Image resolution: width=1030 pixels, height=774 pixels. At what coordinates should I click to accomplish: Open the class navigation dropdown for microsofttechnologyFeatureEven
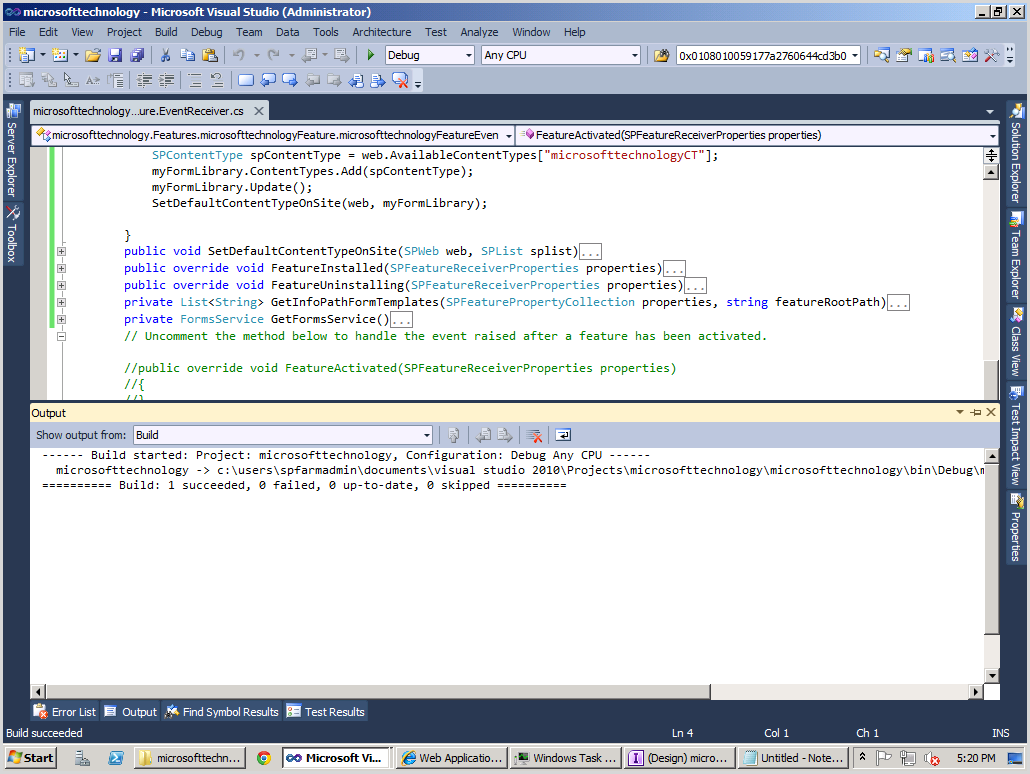(x=508, y=135)
